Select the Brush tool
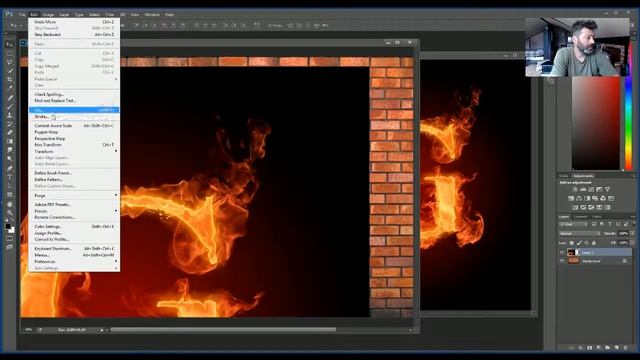Image resolution: width=640 pixels, height=360 pixels. (9, 107)
